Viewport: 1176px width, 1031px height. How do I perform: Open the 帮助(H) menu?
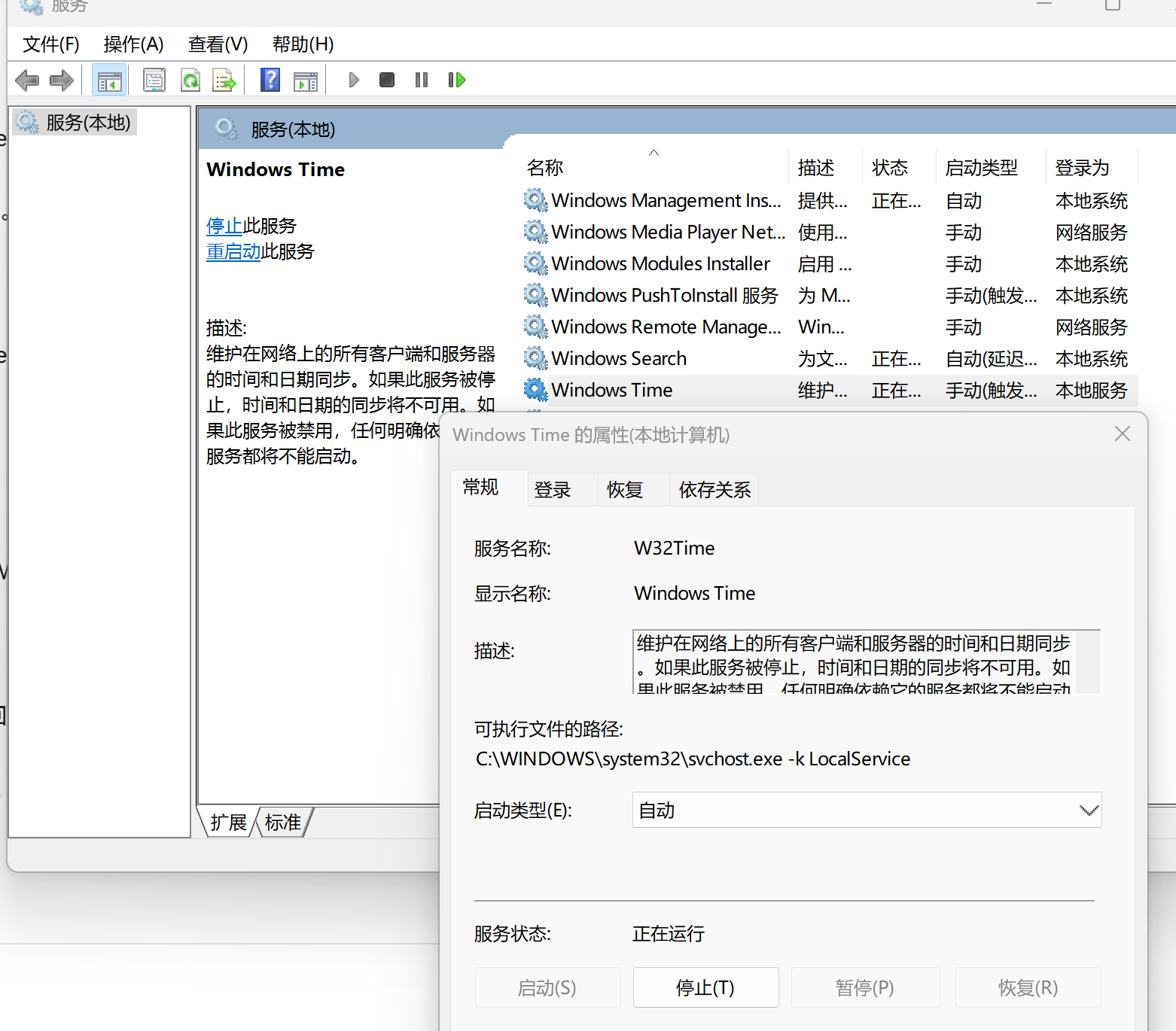coord(303,44)
